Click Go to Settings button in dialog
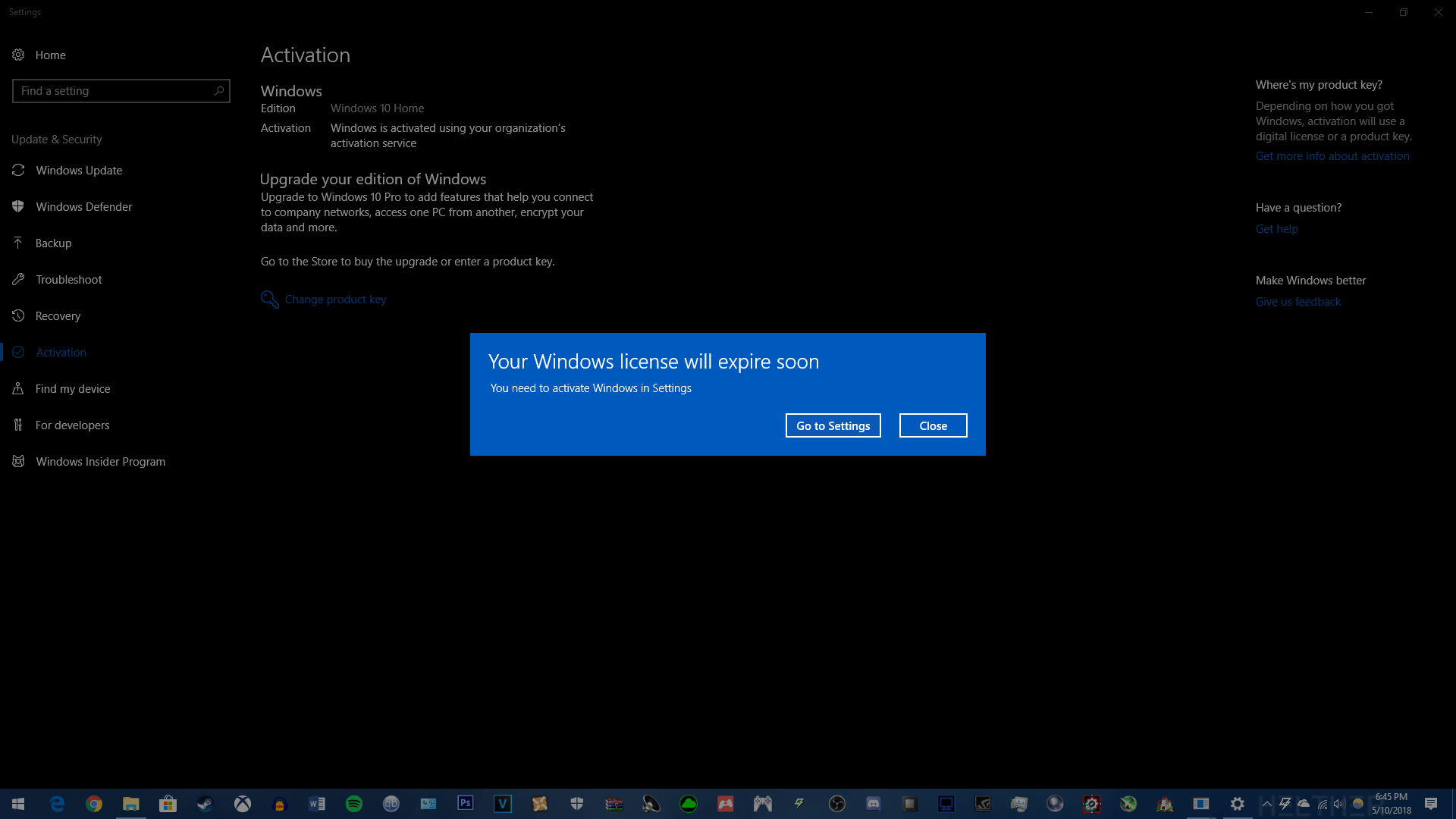This screenshot has height=819, width=1456. [x=833, y=425]
